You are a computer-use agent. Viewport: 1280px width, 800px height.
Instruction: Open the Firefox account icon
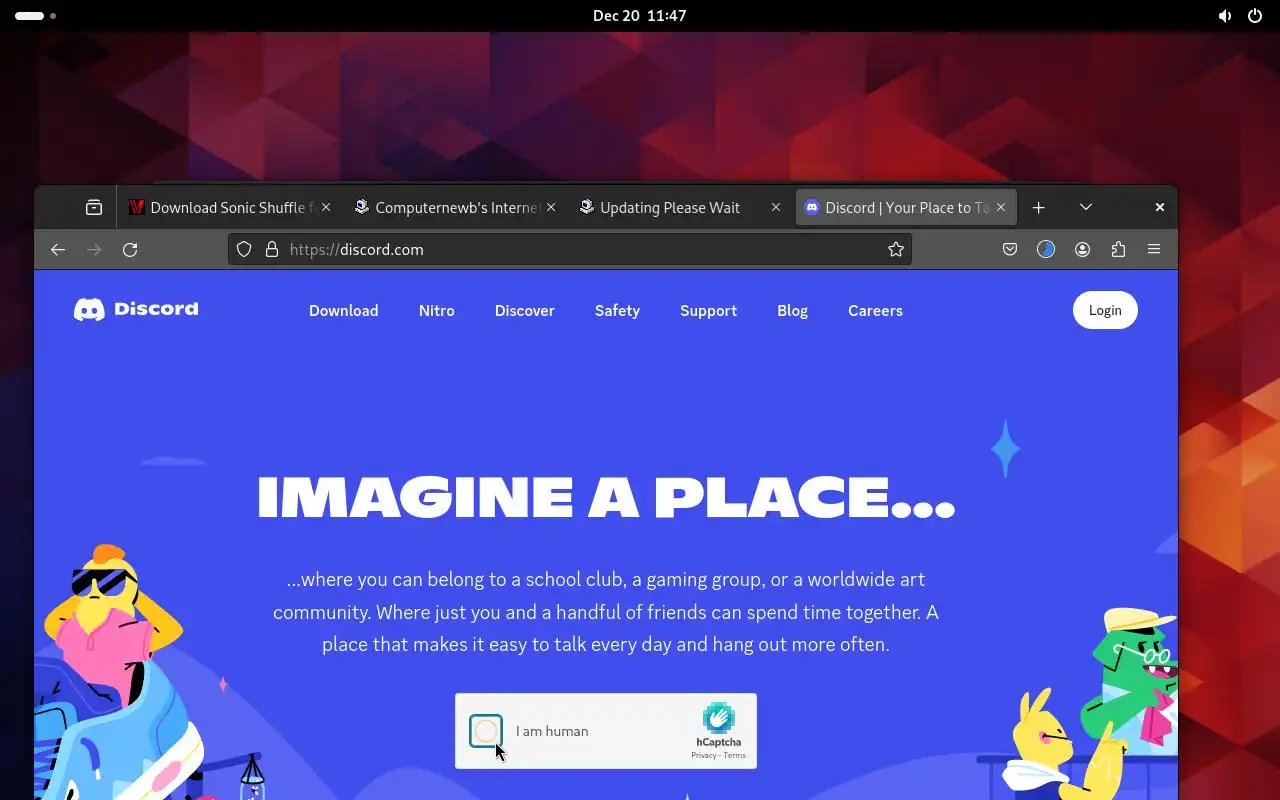pos(1082,249)
